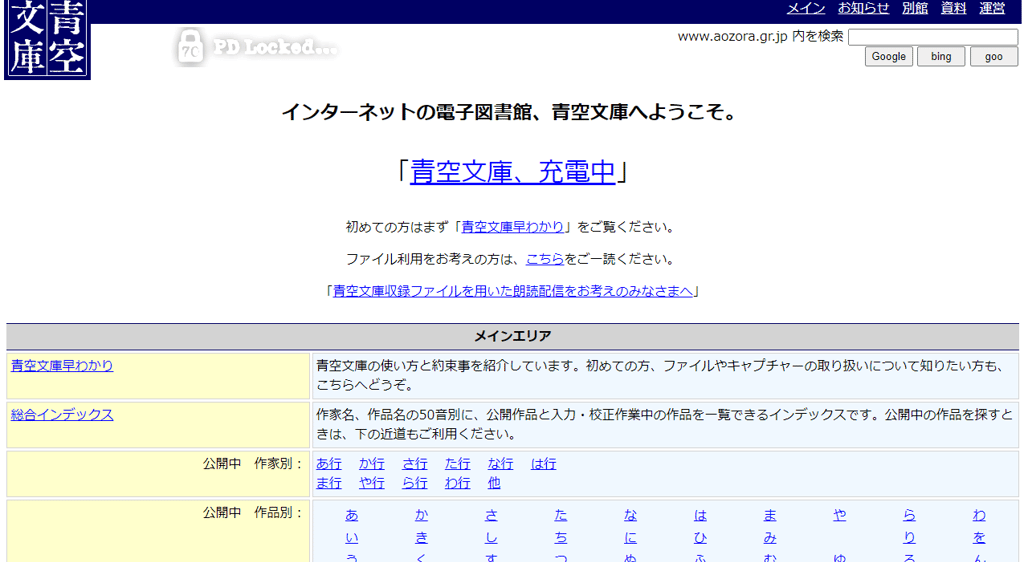Open 青空文庫早わかり link in intro text
This screenshot has height=562, width=1024.
(x=513, y=227)
